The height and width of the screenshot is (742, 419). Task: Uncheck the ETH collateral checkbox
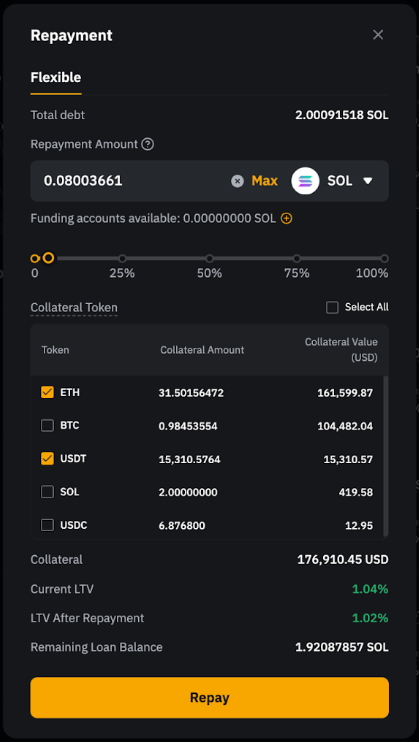tap(47, 392)
